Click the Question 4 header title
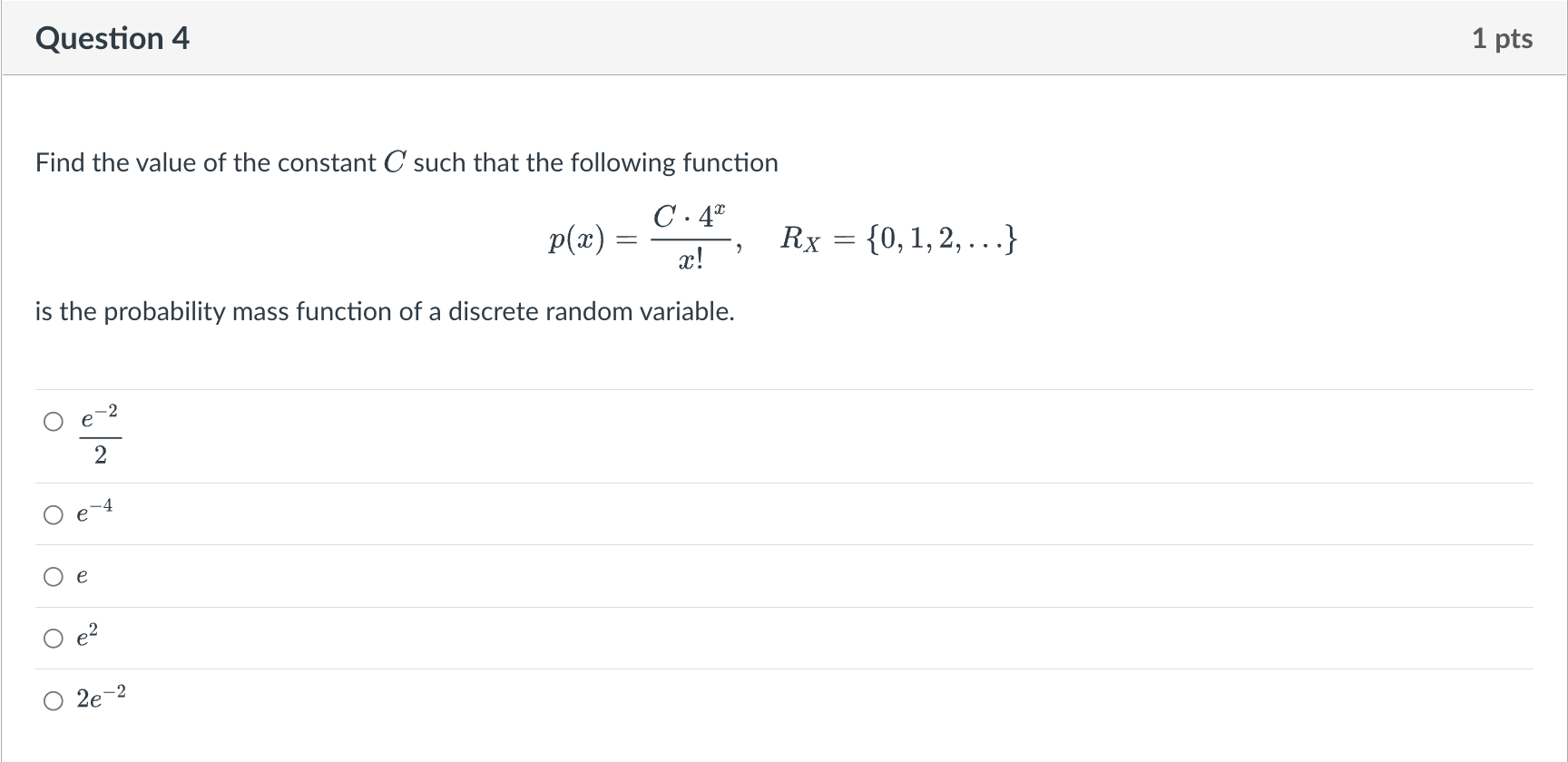 pos(112,38)
